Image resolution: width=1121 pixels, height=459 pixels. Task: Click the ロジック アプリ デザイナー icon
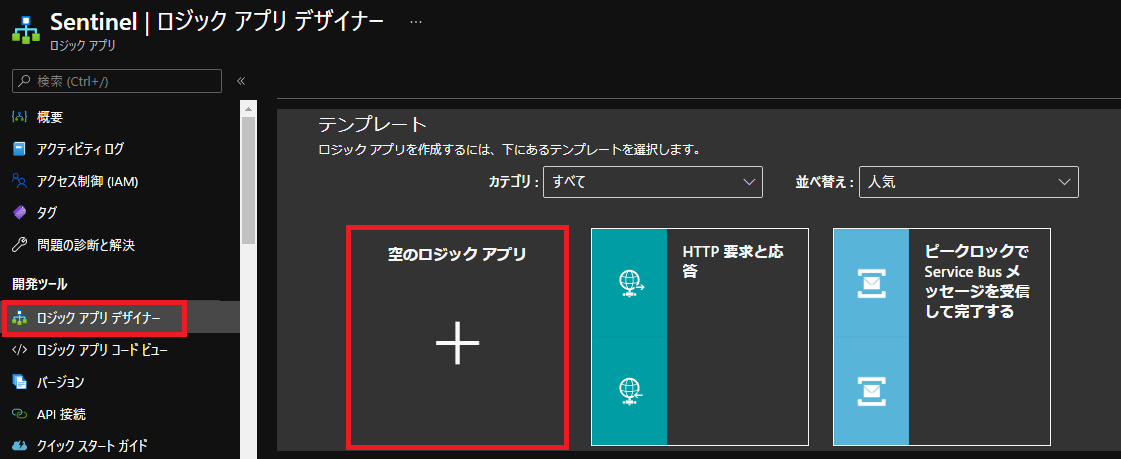click(19, 318)
